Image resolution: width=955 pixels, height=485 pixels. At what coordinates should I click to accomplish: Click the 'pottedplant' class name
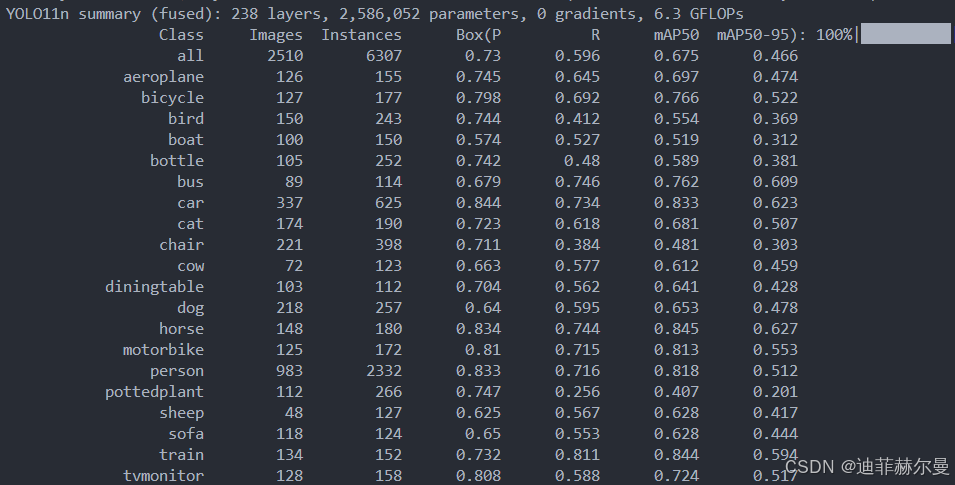154,392
